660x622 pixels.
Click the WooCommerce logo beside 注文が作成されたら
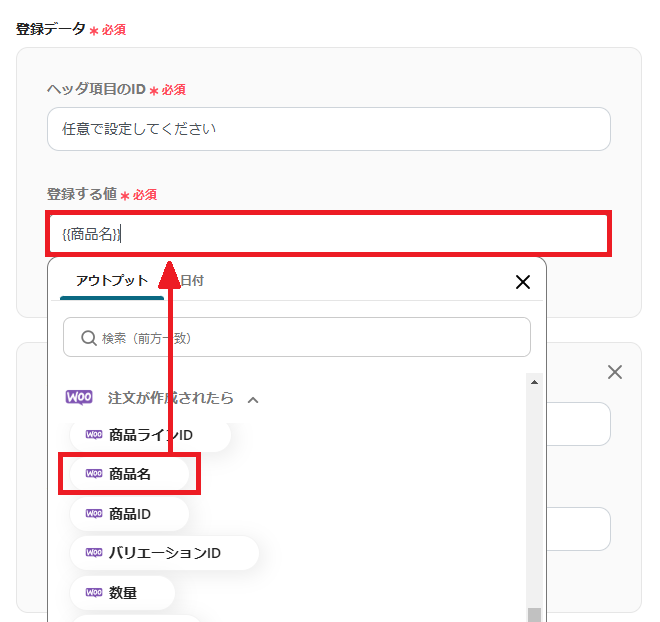coord(79,398)
